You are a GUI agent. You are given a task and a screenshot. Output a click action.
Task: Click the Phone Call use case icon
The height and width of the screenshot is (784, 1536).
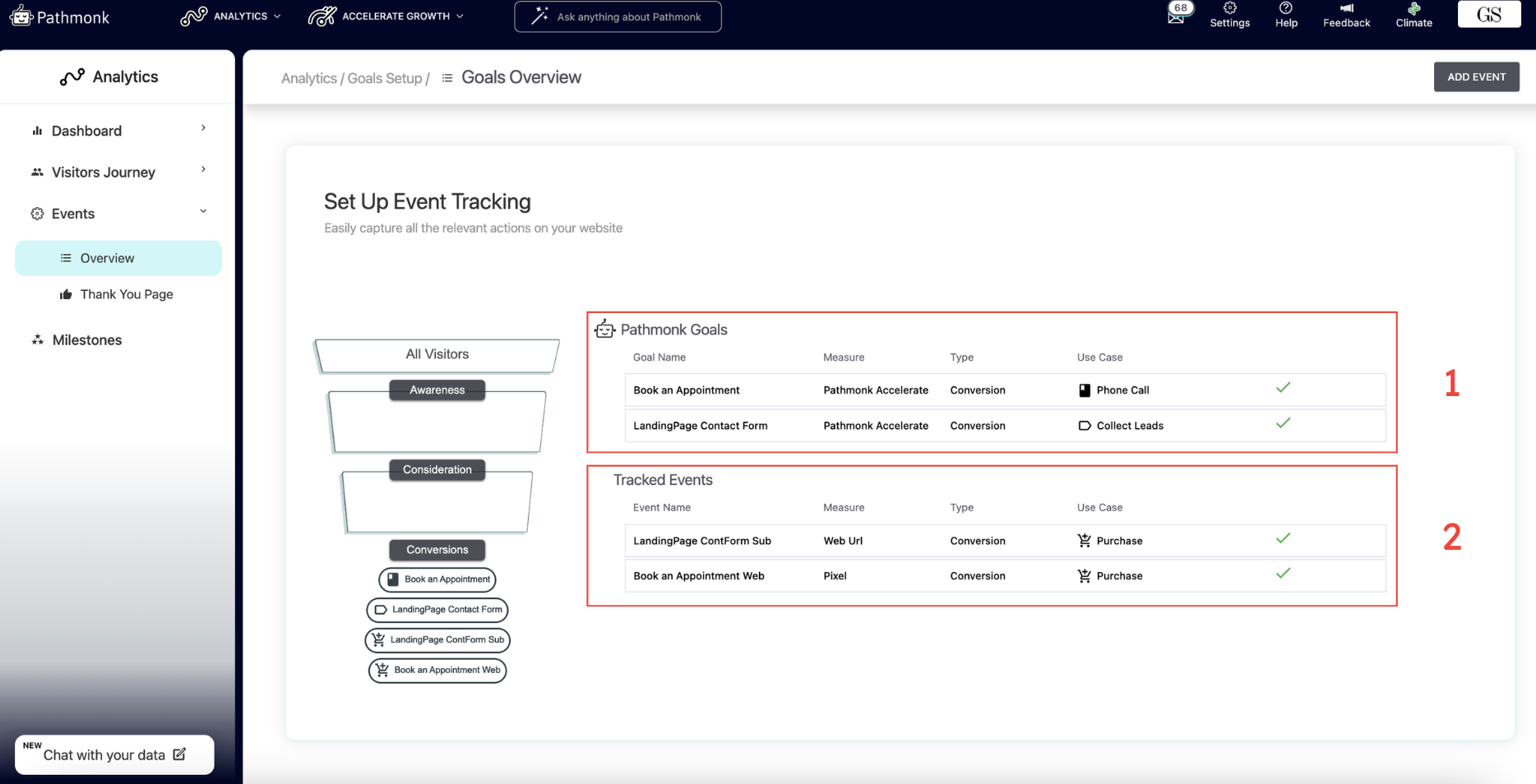pyautogui.click(x=1085, y=390)
